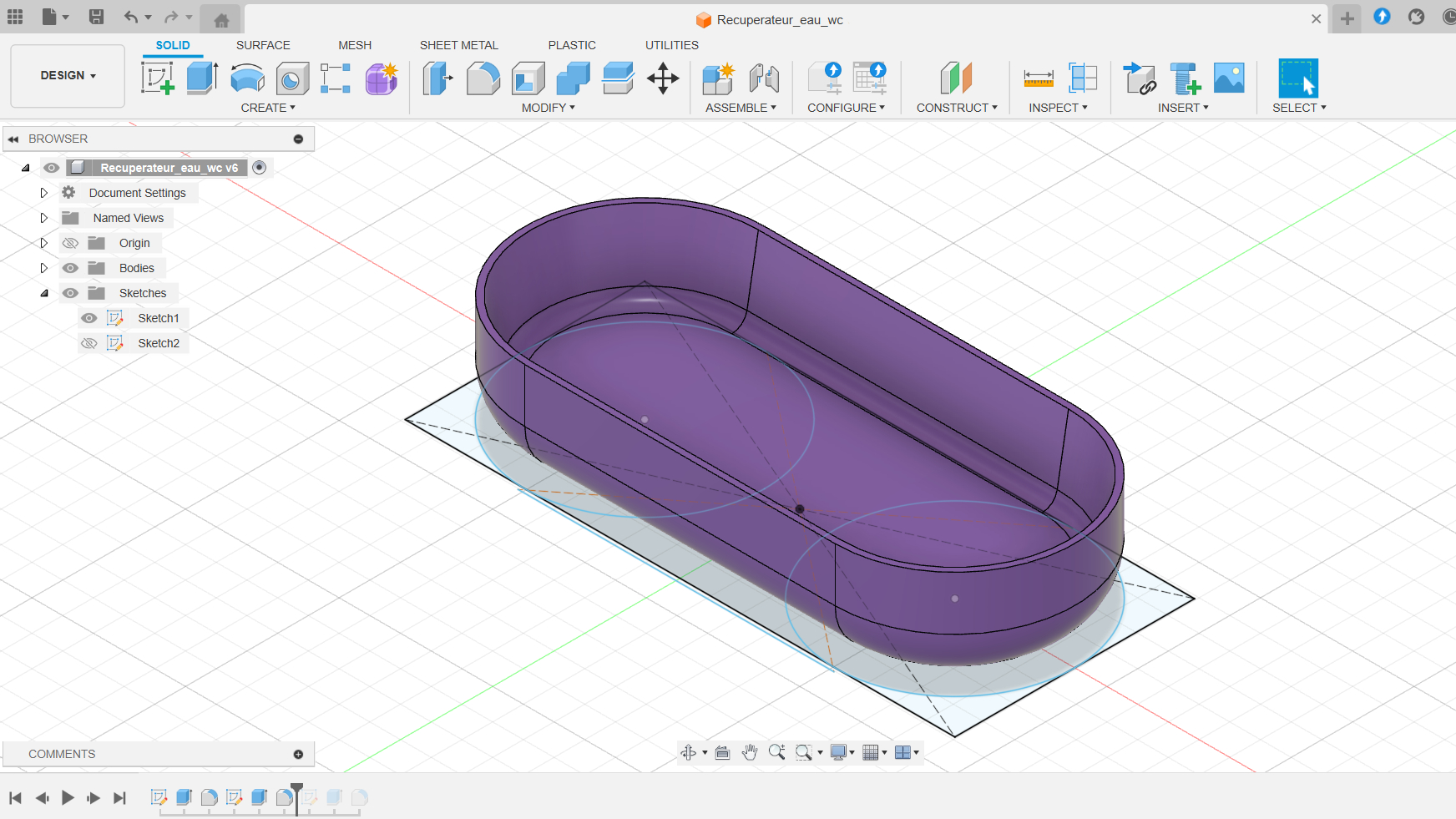Switch to the SHEET METAL tab
The image size is (1456, 819).
click(459, 45)
